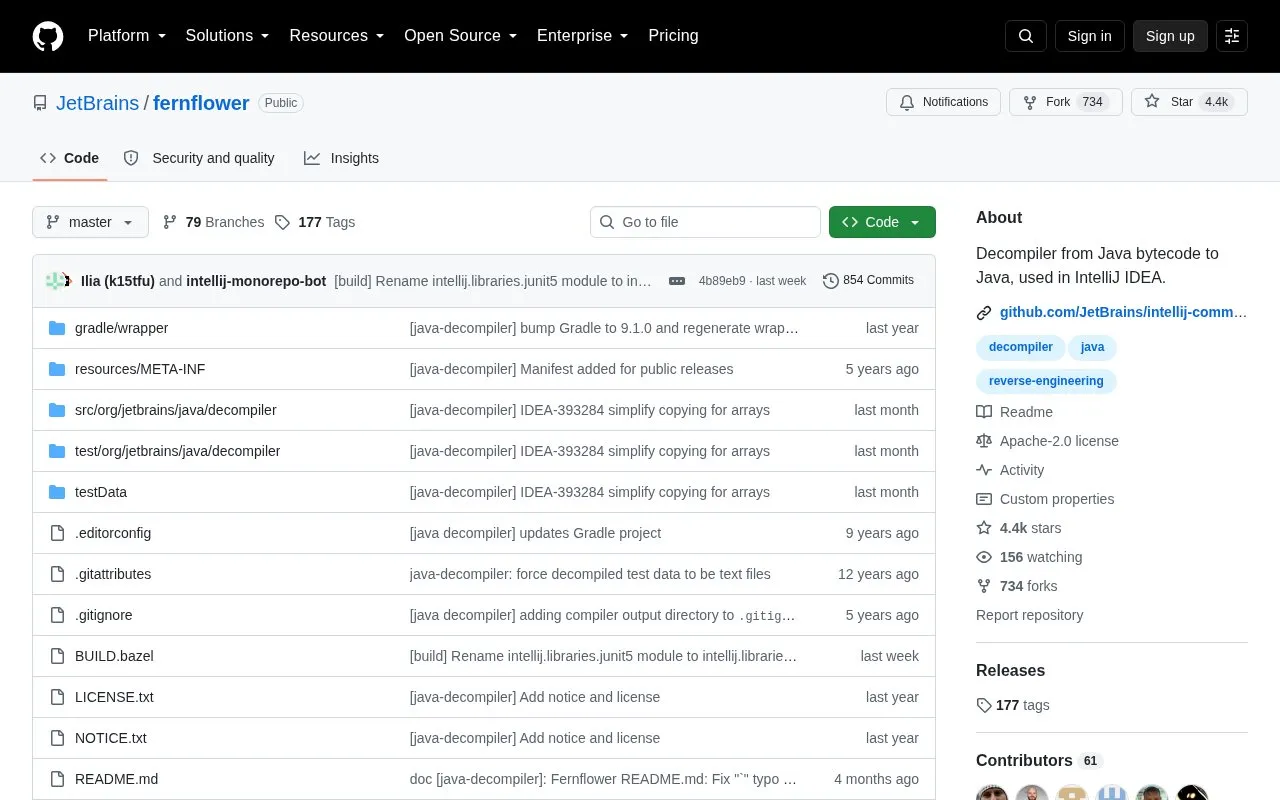The width and height of the screenshot is (1280, 800).
Task: Open the appearance settings icon button
Action: click(x=1232, y=36)
